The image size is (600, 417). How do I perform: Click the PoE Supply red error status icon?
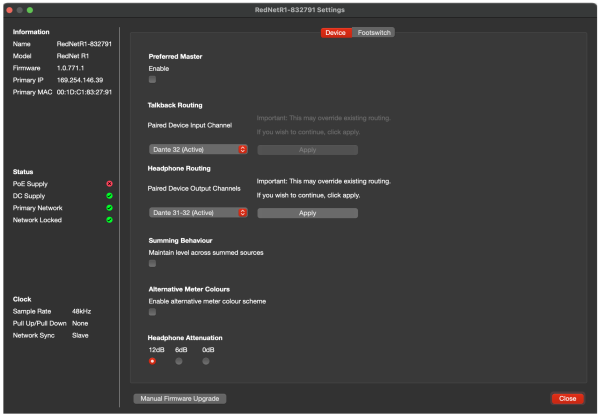coord(109,184)
